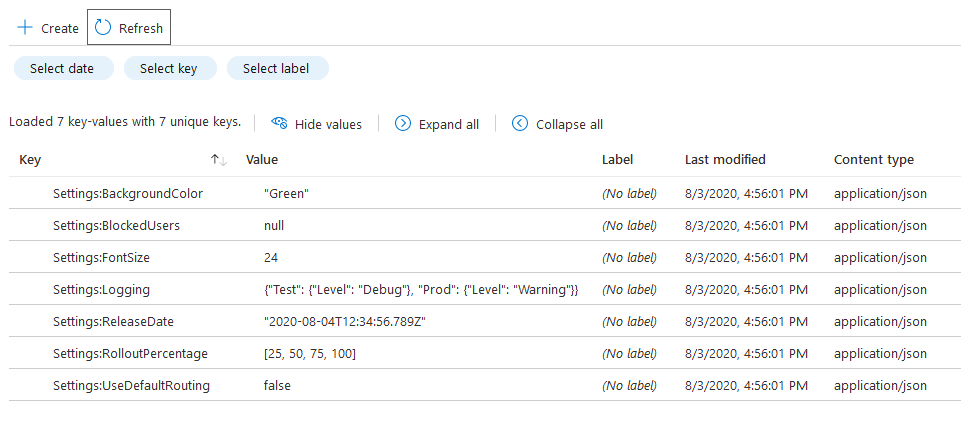Select the Settings:FontSize key
The image size is (961, 437).
click(x=103, y=257)
